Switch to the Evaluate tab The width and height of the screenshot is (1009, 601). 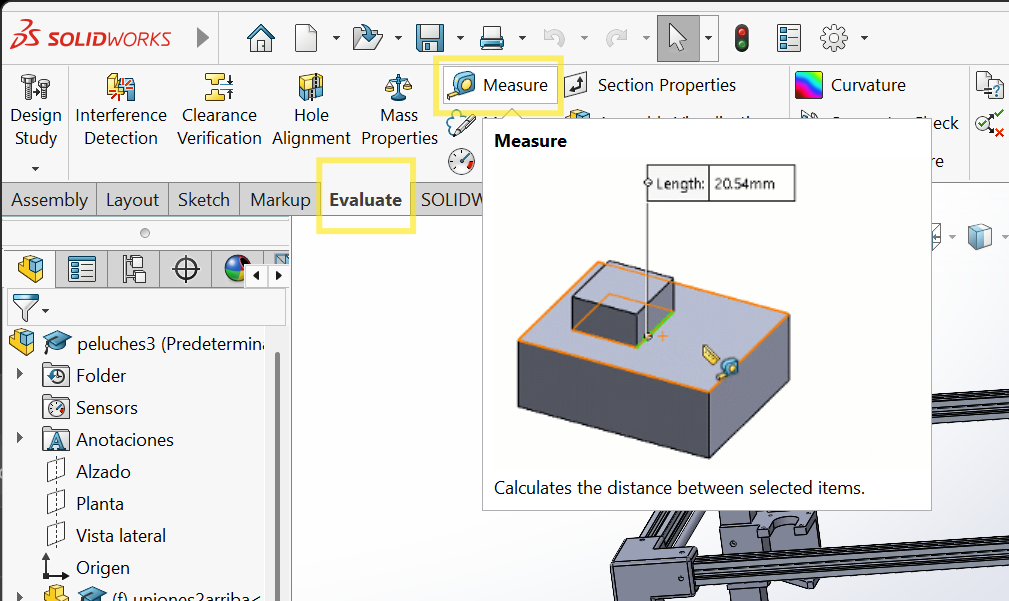pyautogui.click(x=366, y=199)
